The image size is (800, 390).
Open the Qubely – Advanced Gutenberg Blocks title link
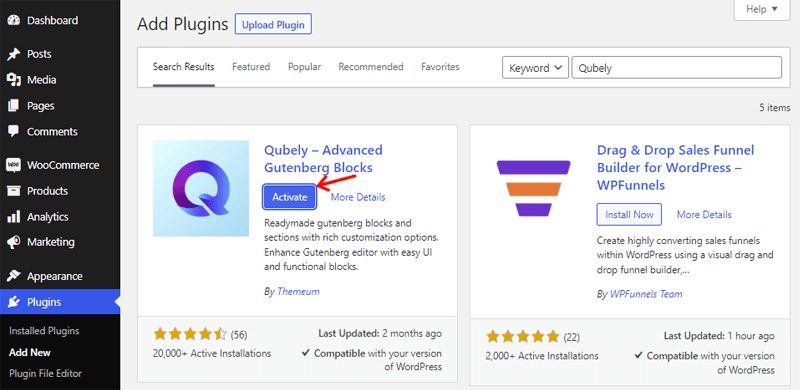click(323, 159)
